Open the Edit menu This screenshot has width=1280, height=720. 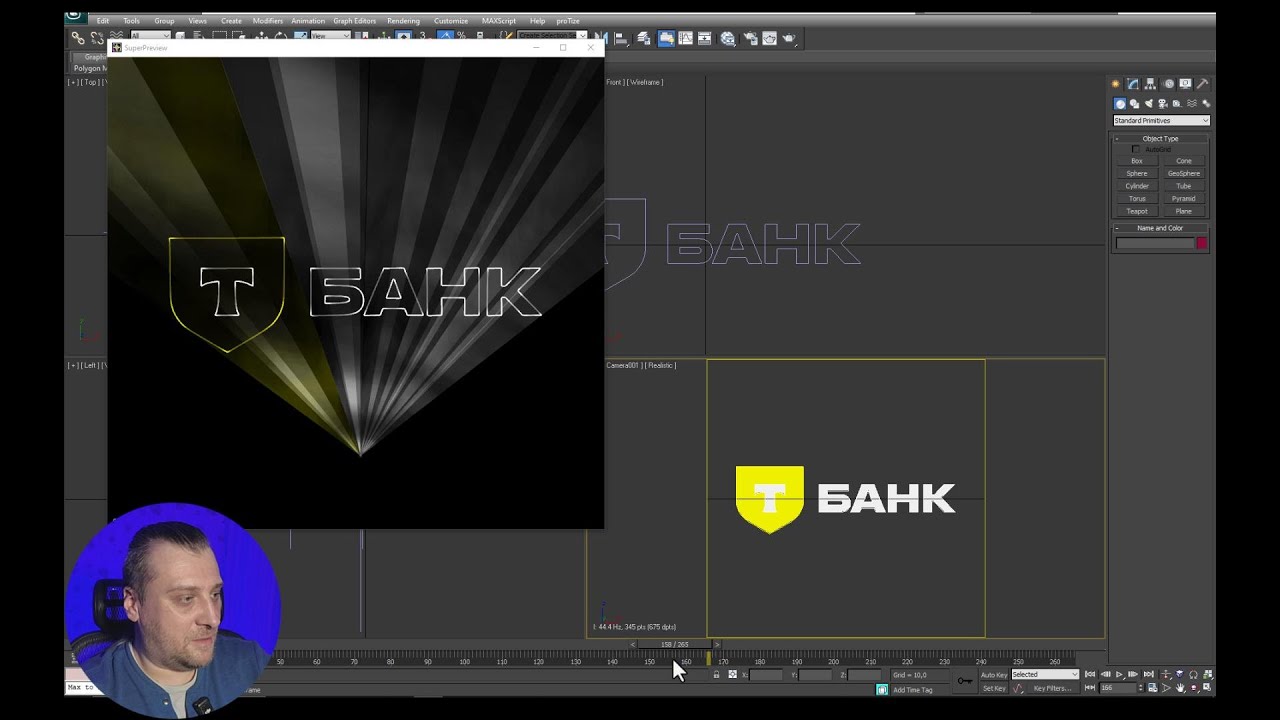click(x=103, y=21)
